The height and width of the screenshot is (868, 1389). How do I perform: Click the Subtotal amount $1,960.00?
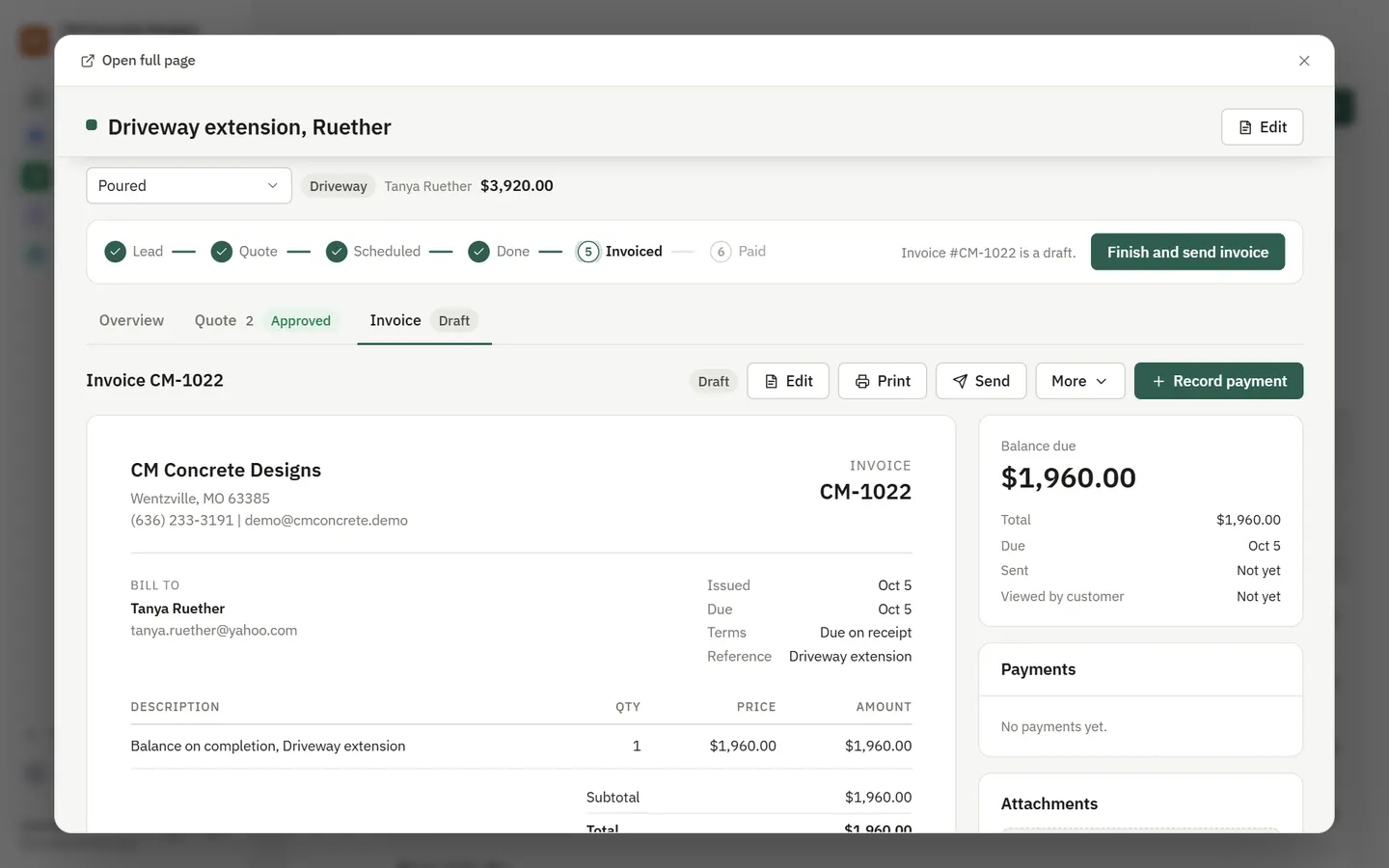click(878, 797)
